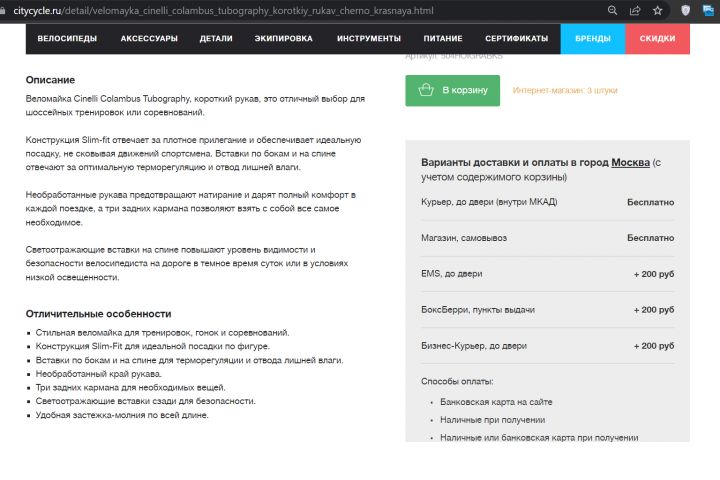Go to Сертификаты page
Image resolution: width=720 pixels, height=480 pixels.
516,38
